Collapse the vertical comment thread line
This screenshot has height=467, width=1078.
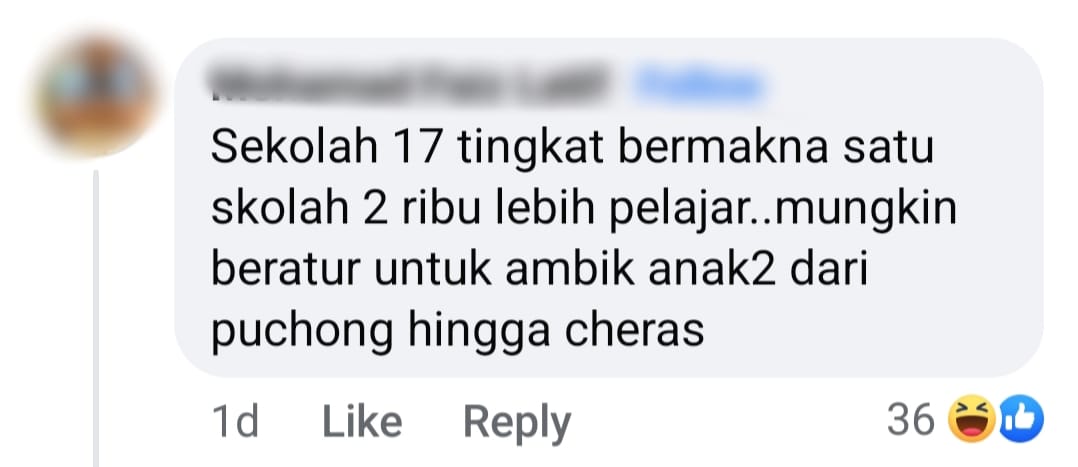[96, 318]
